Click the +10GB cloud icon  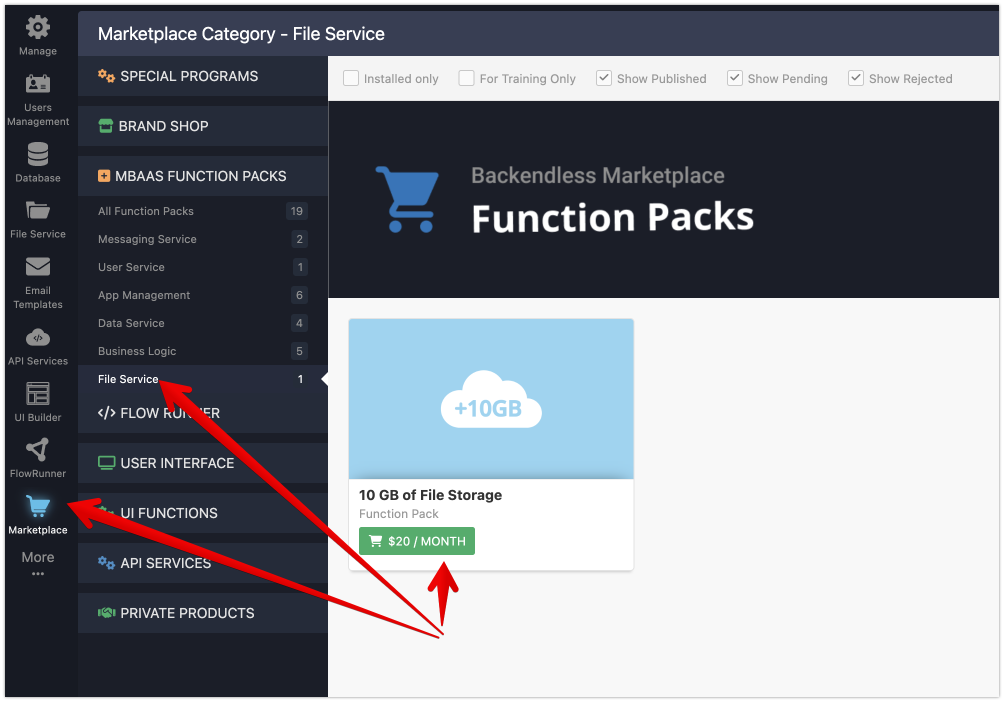[491, 400]
